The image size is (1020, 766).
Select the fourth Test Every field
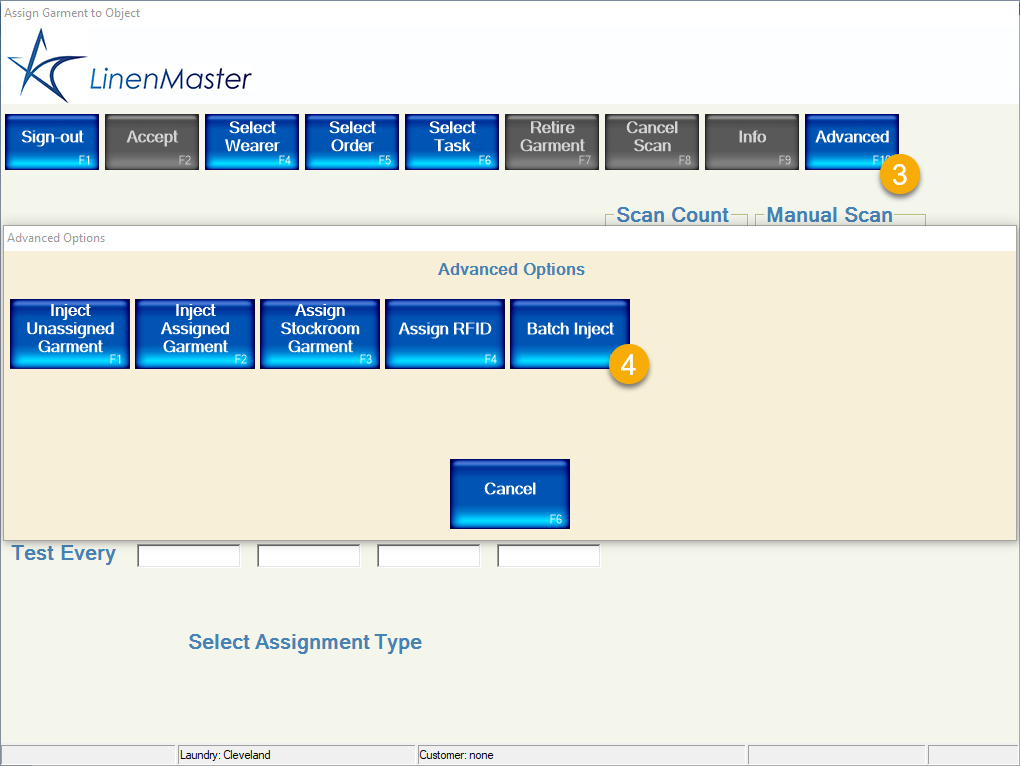tap(549, 556)
